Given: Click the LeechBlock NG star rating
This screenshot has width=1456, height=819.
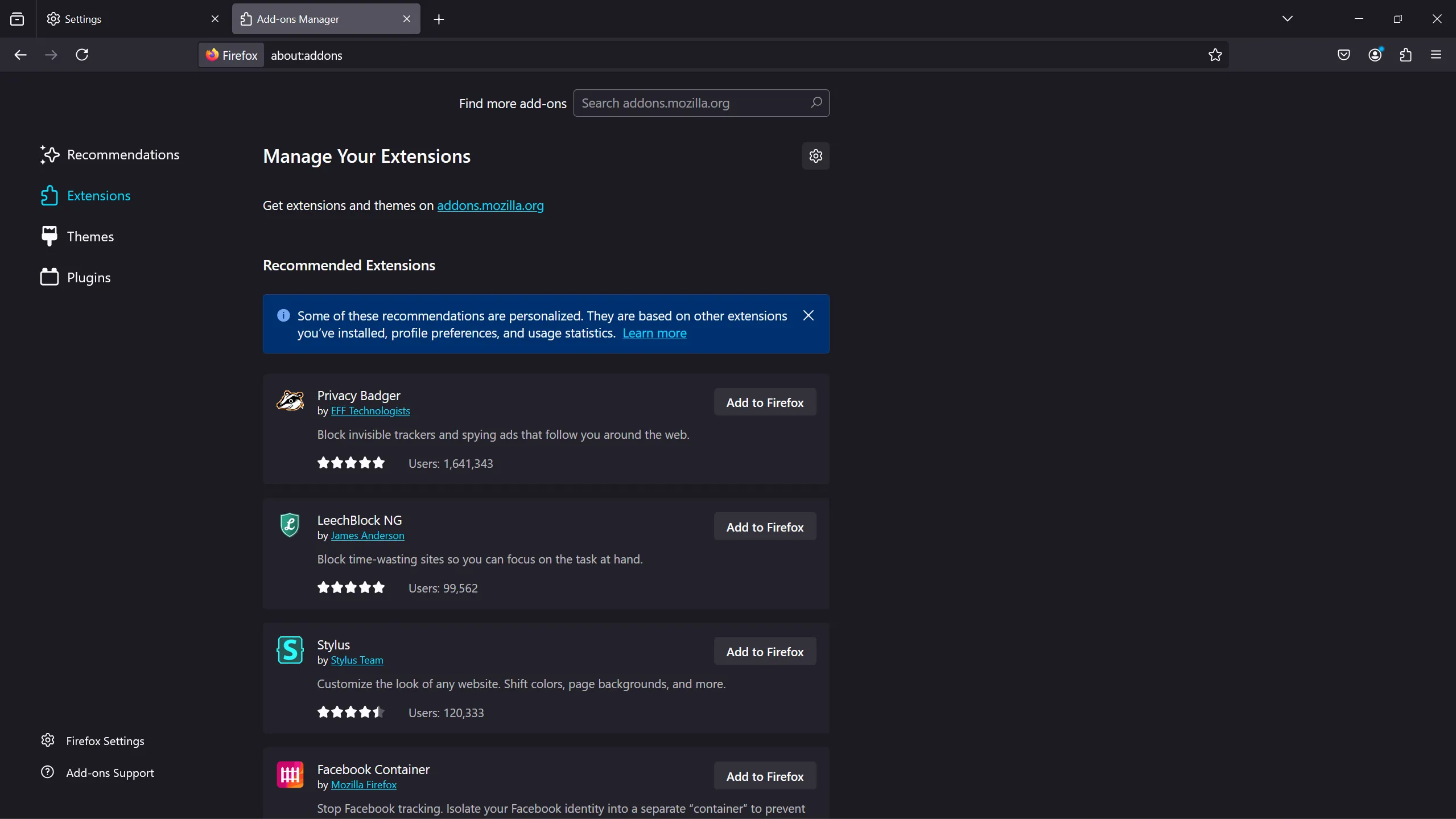Looking at the screenshot, I should coord(351,588).
